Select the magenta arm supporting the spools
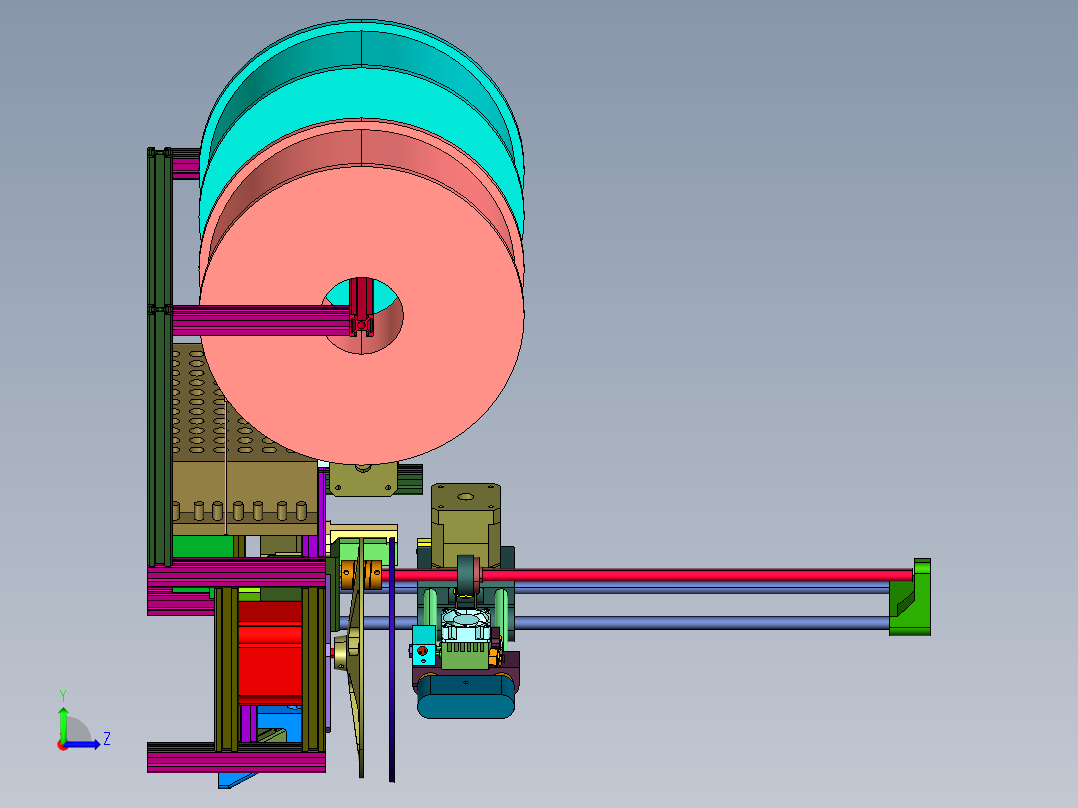 pos(260,320)
